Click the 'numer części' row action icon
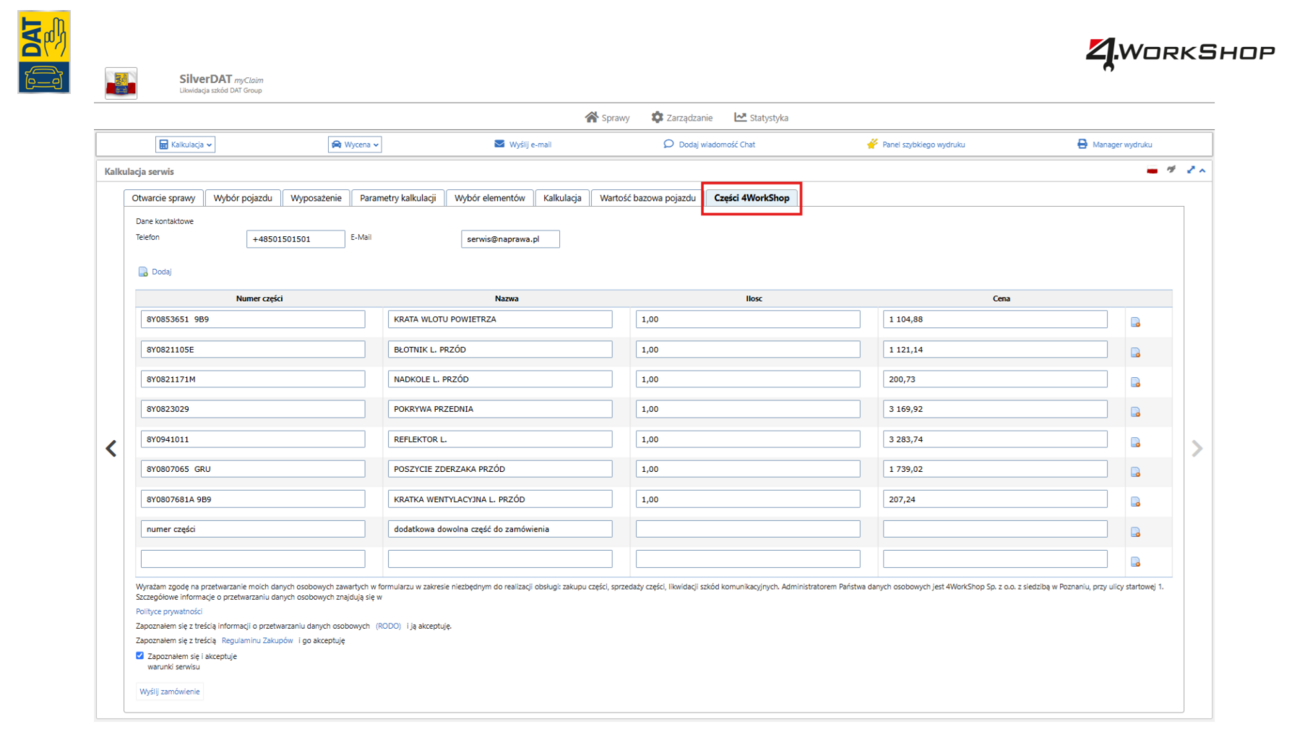 click(1135, 532)
